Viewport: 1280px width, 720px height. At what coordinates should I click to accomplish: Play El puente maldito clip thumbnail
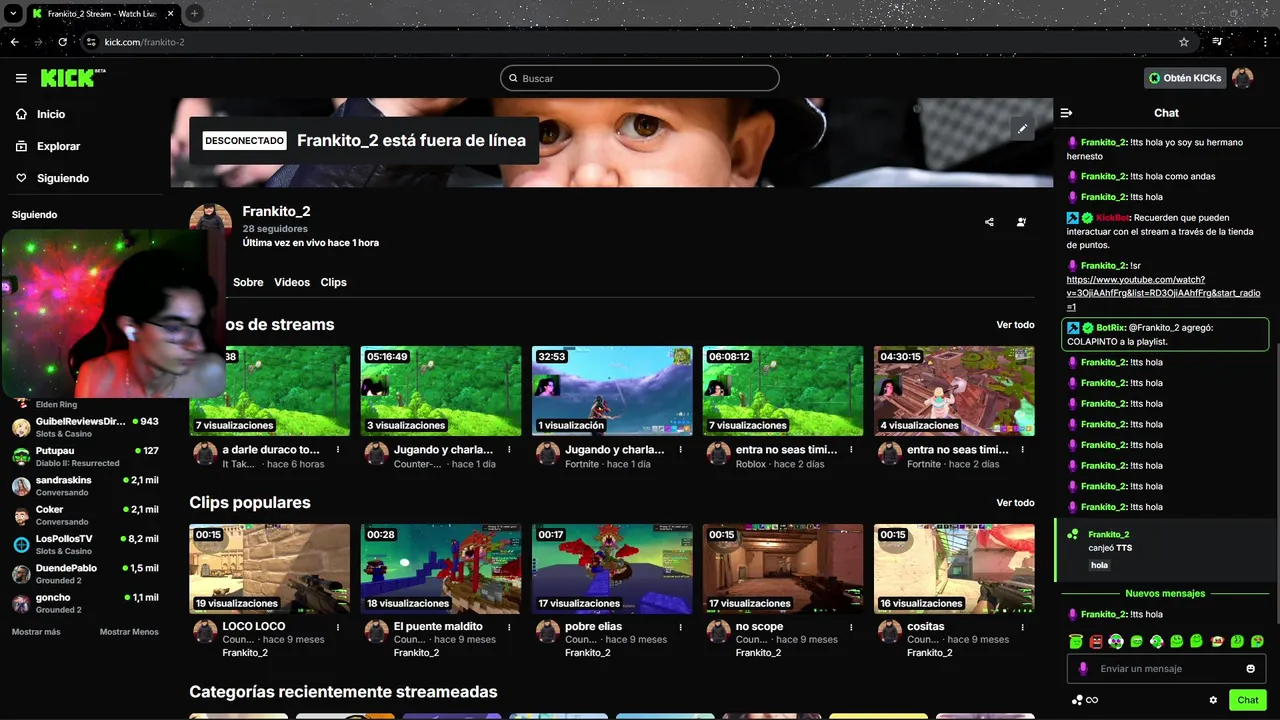[441, 569]
